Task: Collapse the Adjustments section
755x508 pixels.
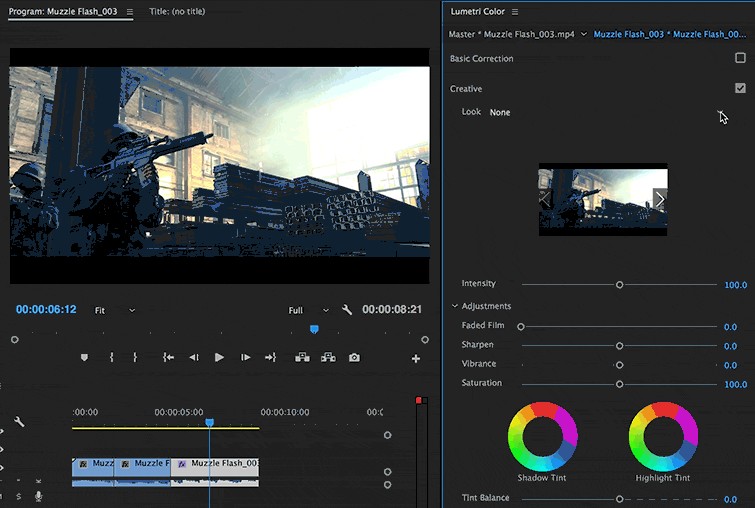Action: [x=456, y=306]
